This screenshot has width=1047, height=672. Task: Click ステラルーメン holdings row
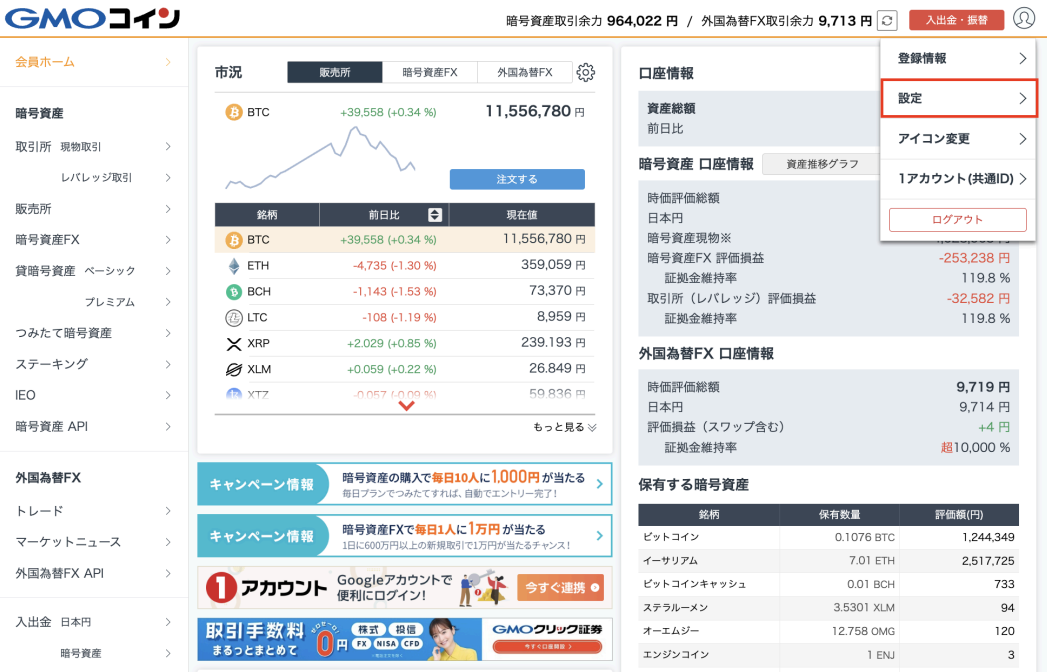829,608
